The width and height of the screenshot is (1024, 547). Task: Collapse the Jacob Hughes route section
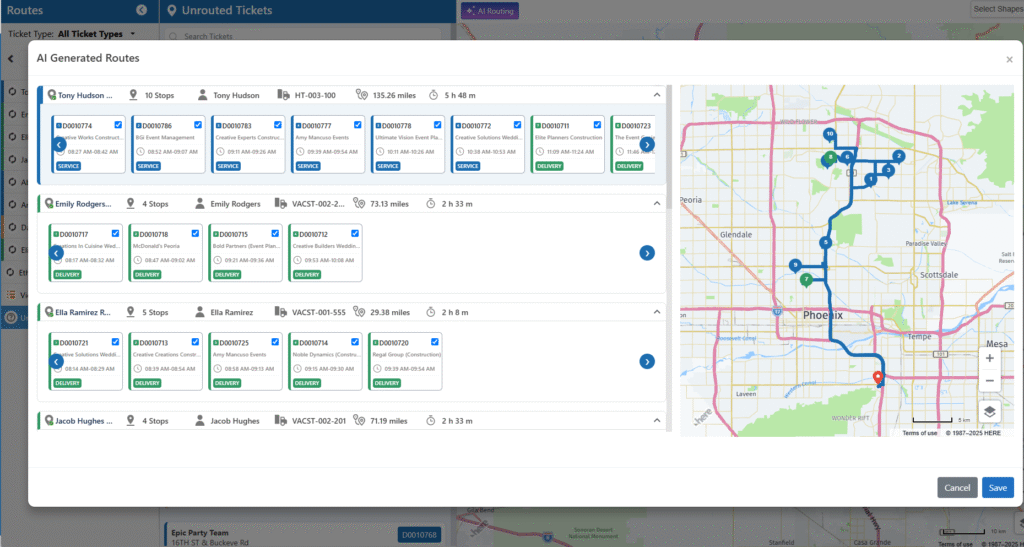point(656,421)
